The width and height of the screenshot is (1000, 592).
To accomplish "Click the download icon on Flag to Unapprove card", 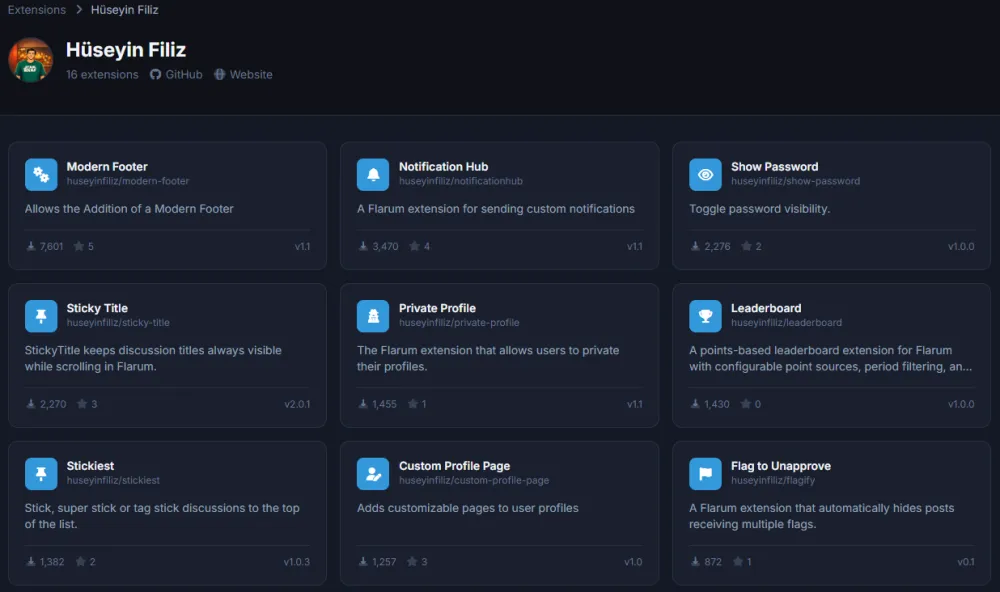I will coord(695,561).
